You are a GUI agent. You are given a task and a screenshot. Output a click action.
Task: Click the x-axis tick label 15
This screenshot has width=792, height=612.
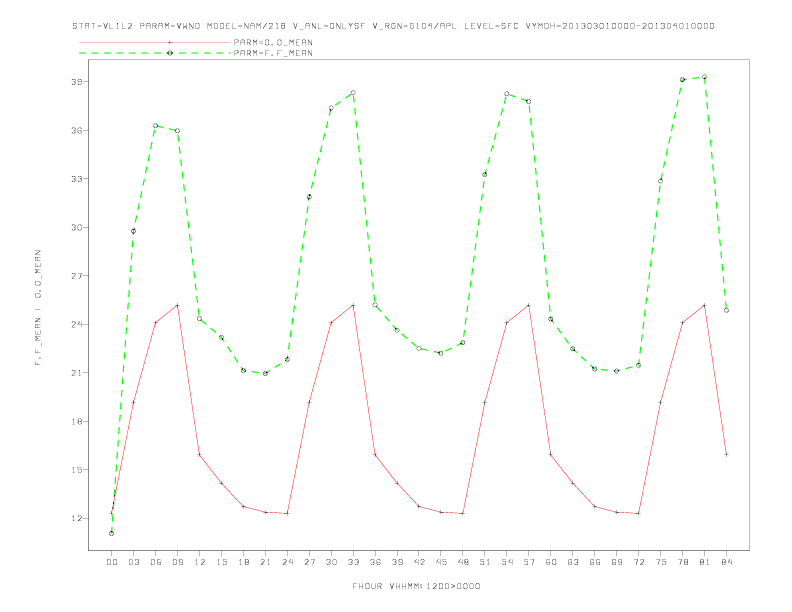click(x=221, y=562)
